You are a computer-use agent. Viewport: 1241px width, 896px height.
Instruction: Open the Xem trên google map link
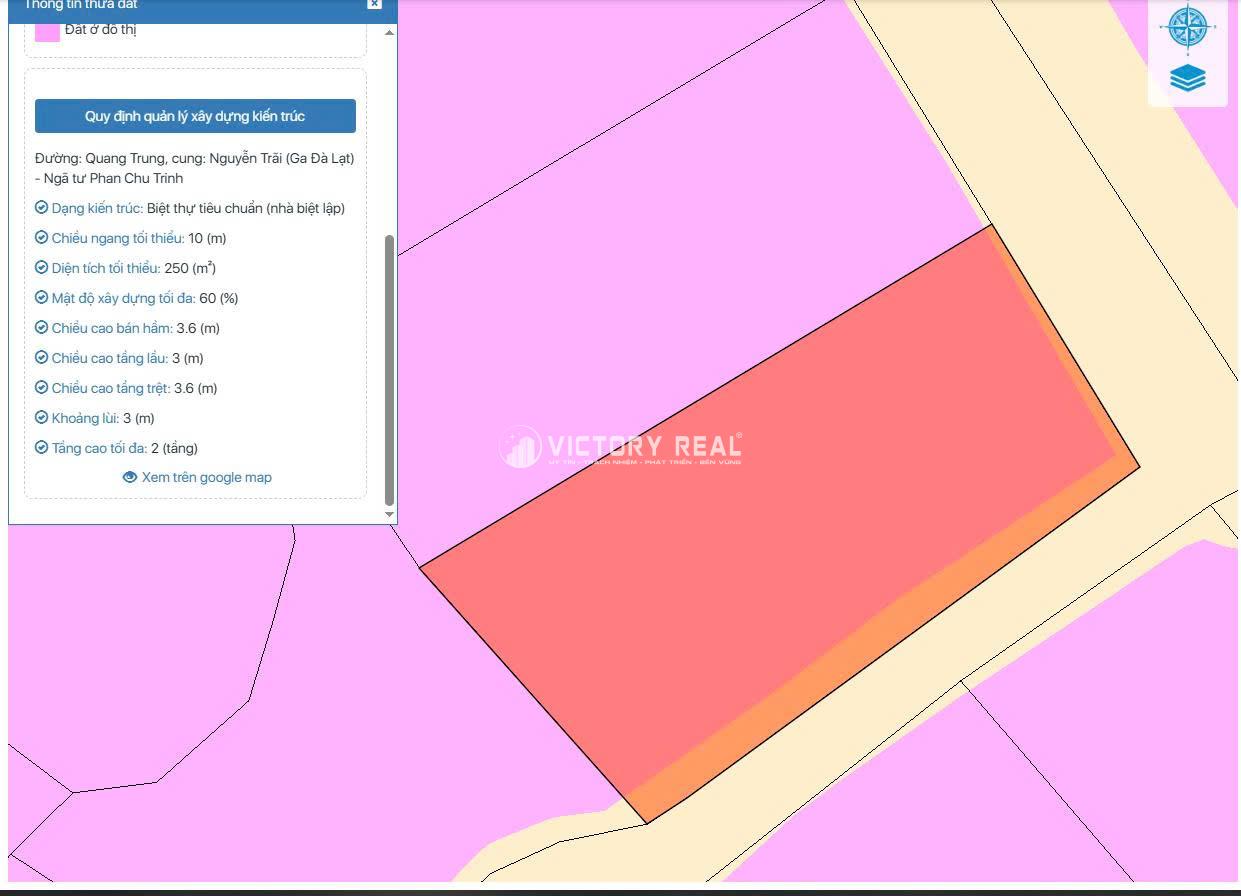point(206,478)
